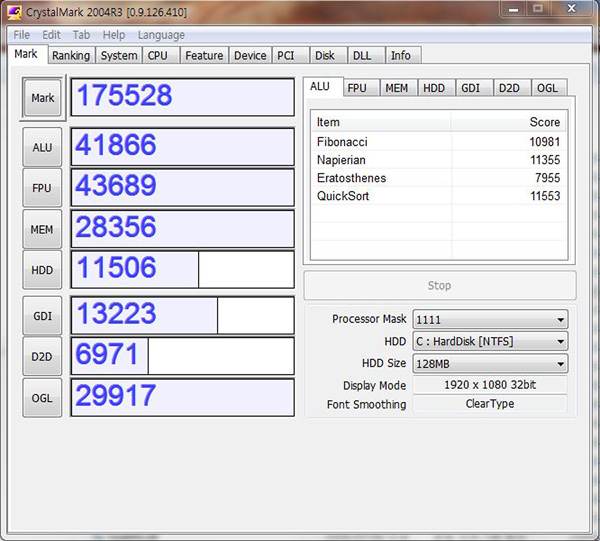This screenshot has height=541, width=600.
Task: Click the Item column header
Action: pos(381,122)
